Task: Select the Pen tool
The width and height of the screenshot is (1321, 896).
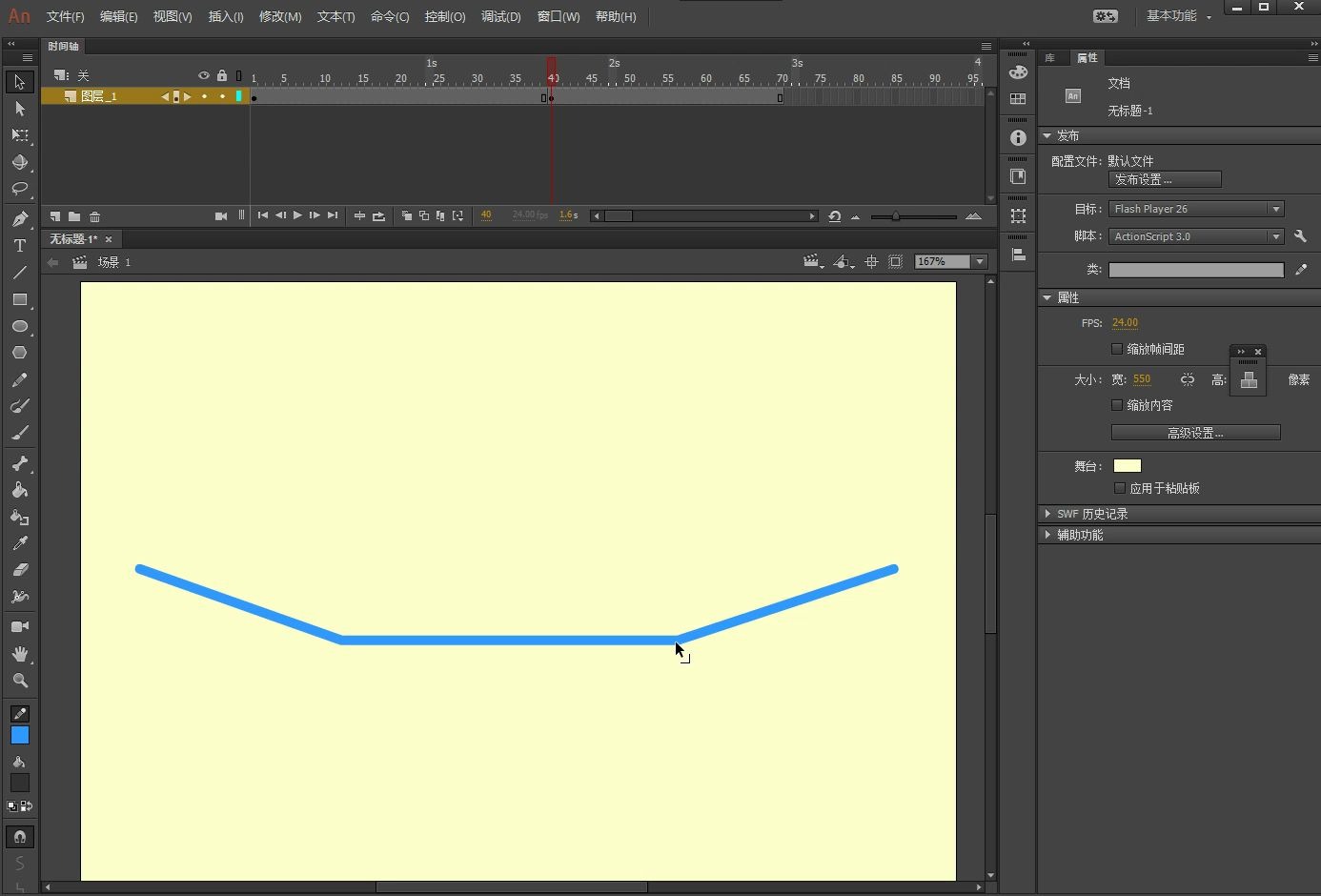Action: (19, 218)
